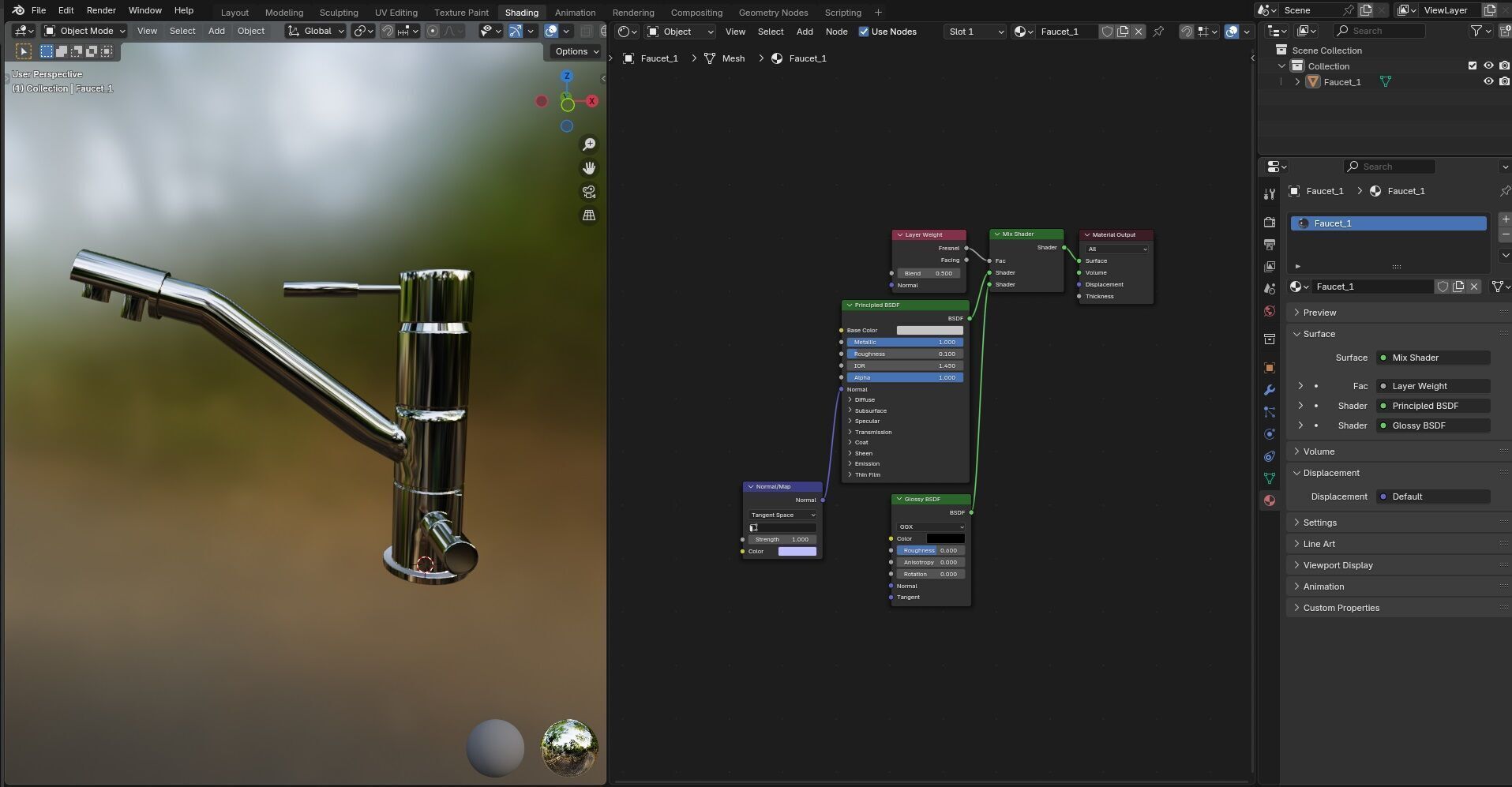
Task: Open the Modifiers properties tab
Action: [1270, 390]
